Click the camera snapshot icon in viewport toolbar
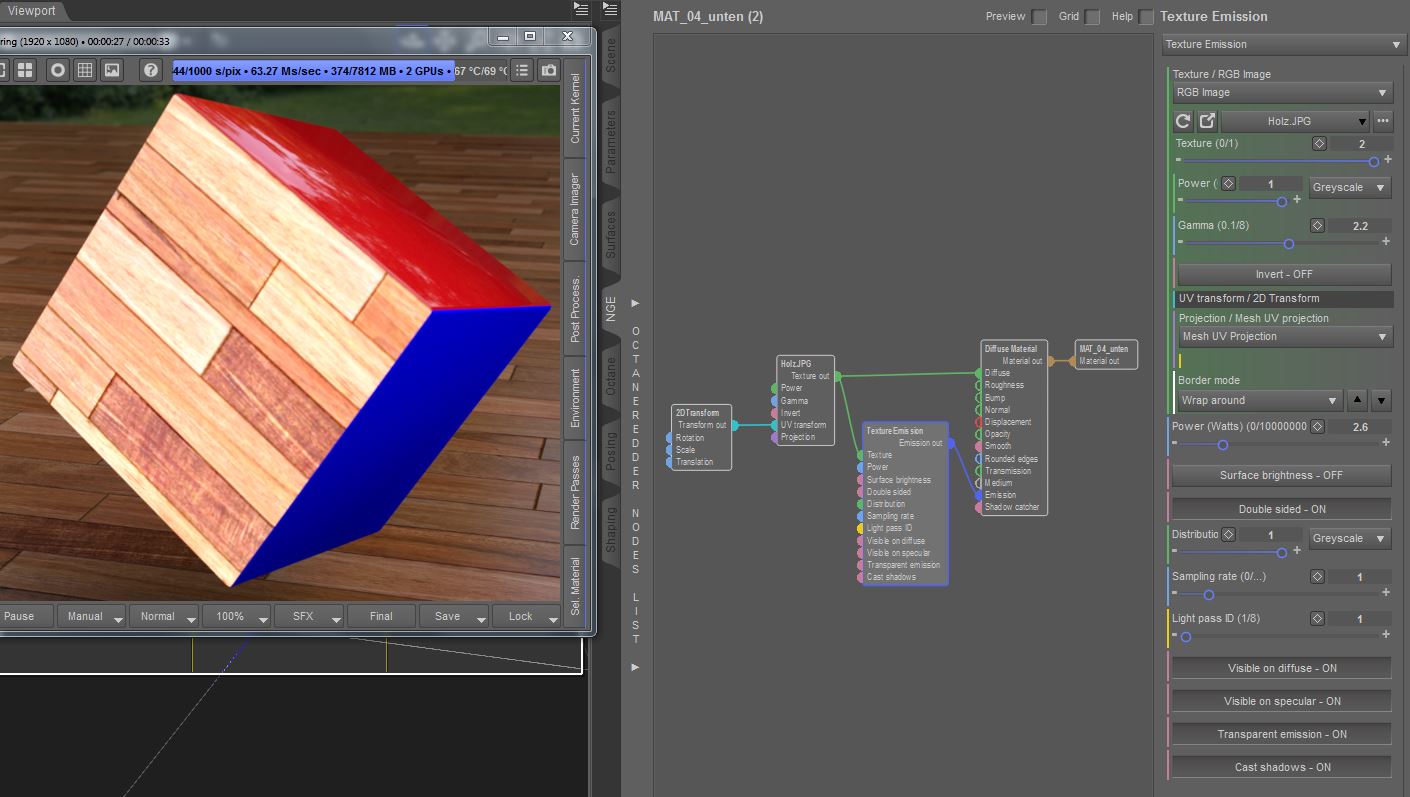The height and width of the screenshot is (797, 1410). pyautogui.click(x=549, y=70)
